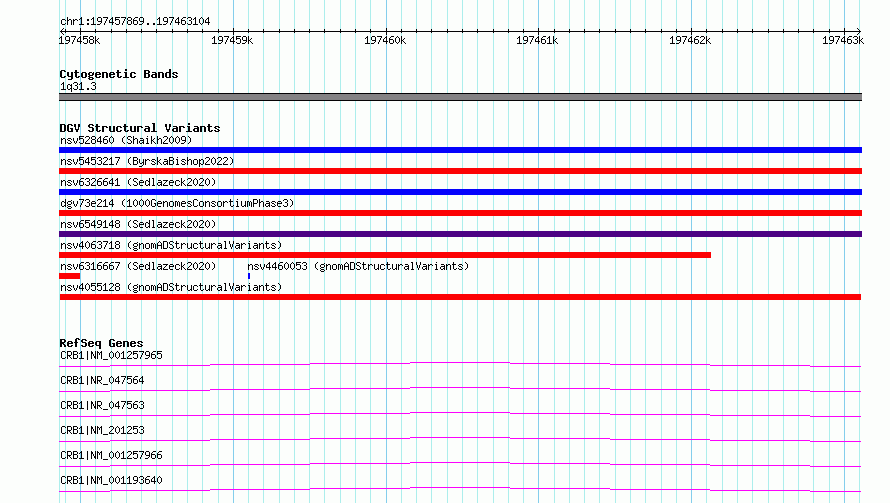890x503 pixels.
Task: Click the 197462k ruler tick label
Action: (690, 40)
